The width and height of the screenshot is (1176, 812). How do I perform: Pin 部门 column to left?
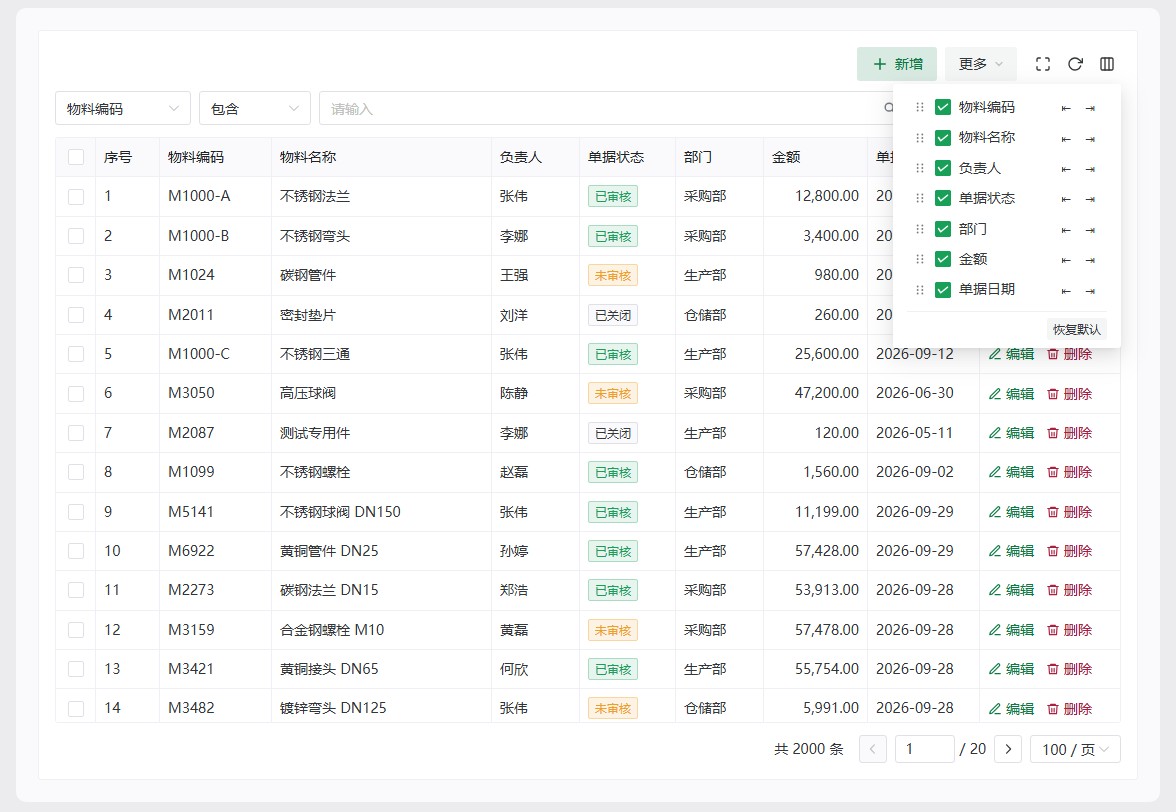coord(1066,230)
